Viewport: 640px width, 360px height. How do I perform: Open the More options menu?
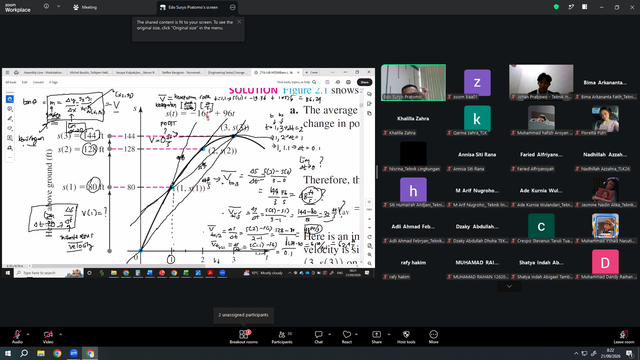click(433, 337)
